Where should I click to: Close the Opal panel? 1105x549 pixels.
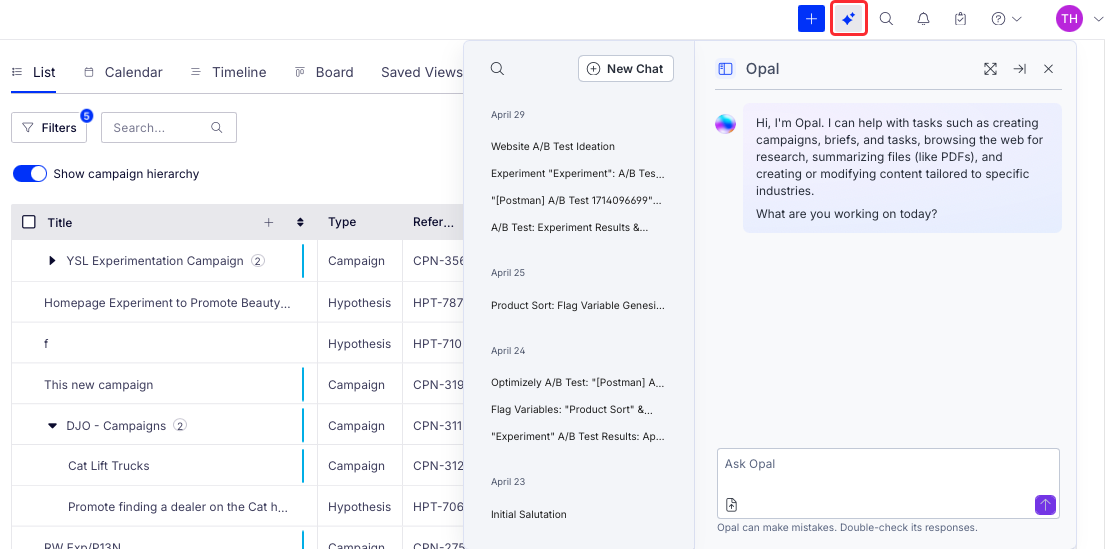pos(1049,68)
